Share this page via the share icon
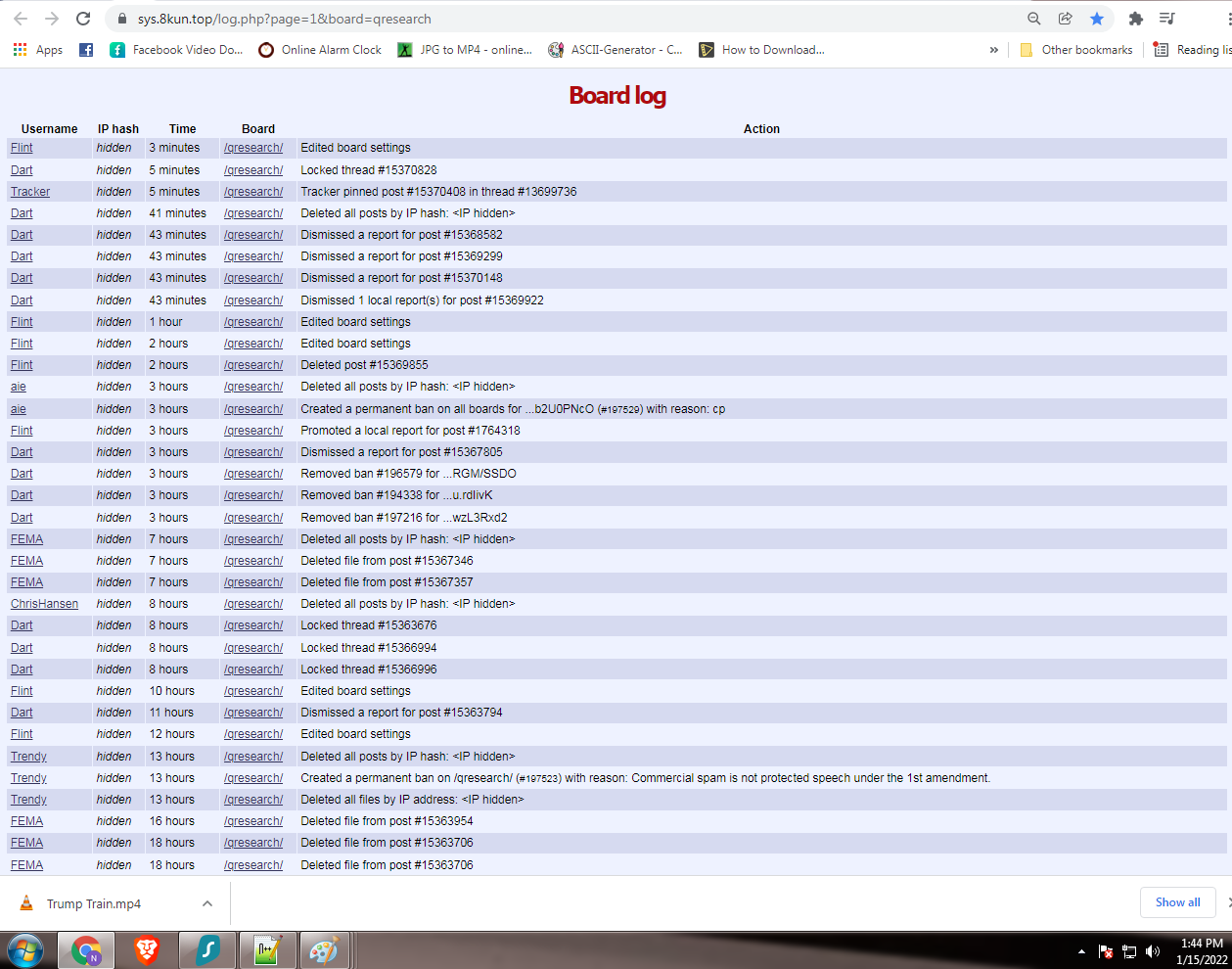1232x969 pixels. pos(1066,19)
